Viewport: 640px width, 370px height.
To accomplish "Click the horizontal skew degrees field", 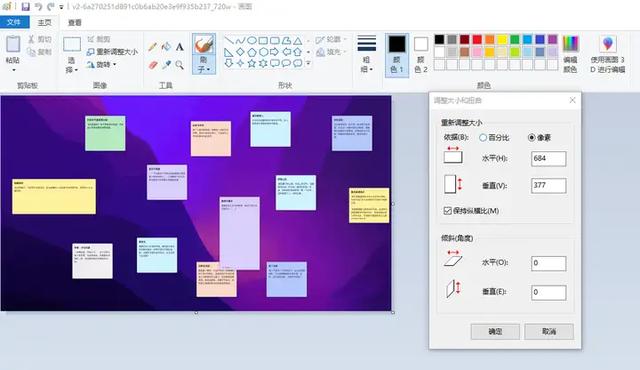I will 549,263.
